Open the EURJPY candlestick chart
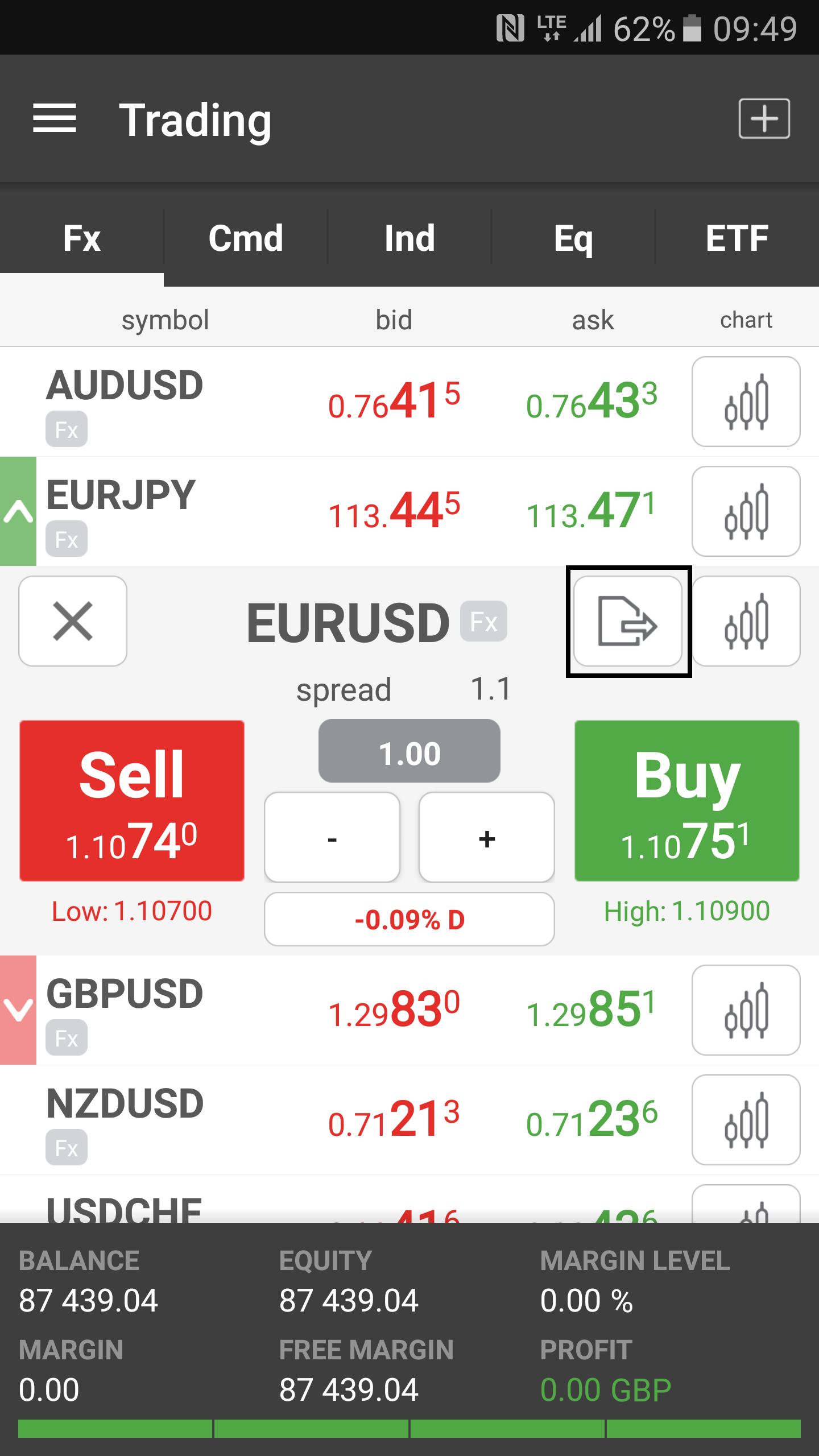Image resolution: width=819 pixels, height=1456 pixels. click(x=746, y=511)
